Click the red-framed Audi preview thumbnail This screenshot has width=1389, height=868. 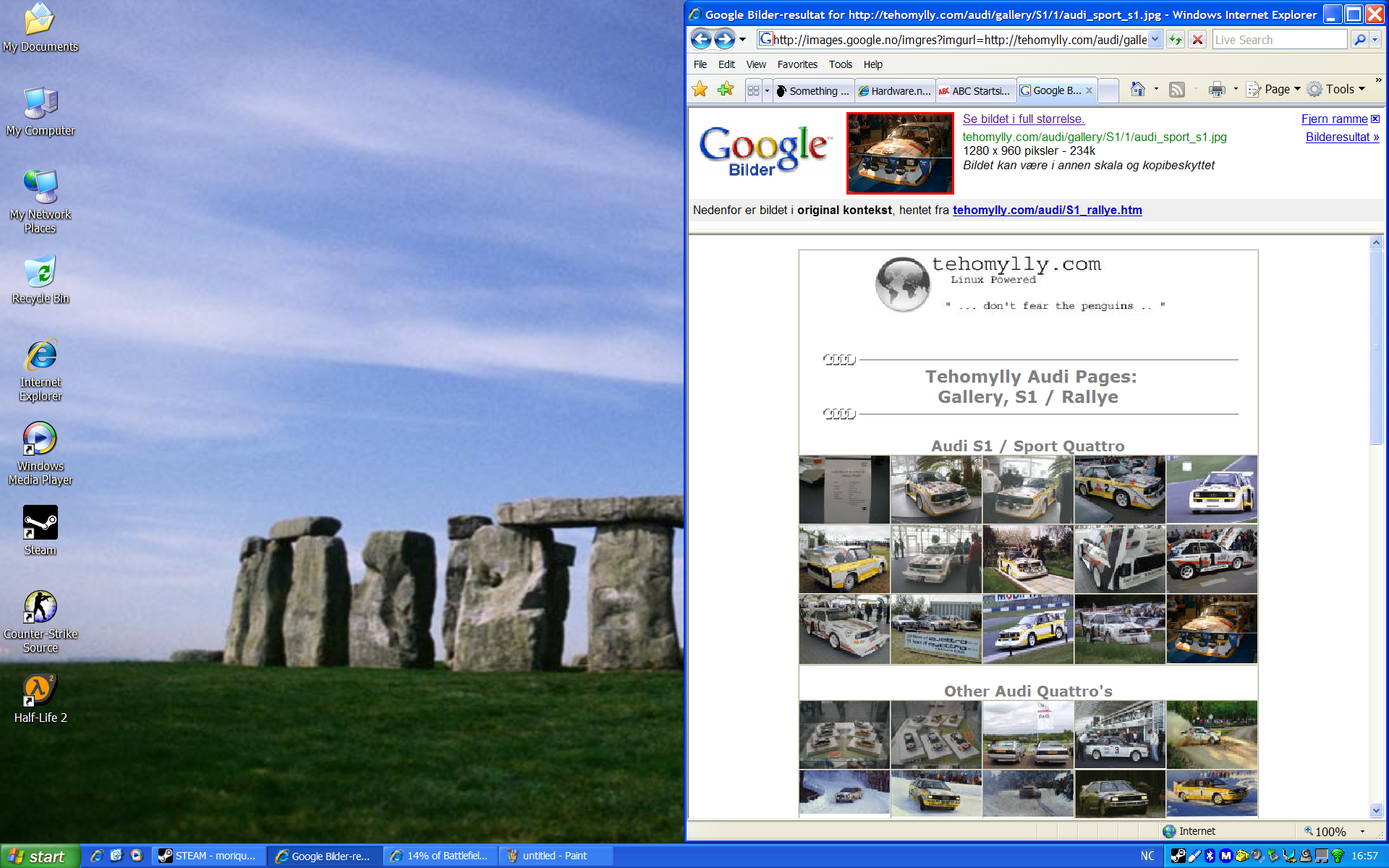[x=900, y=153]
